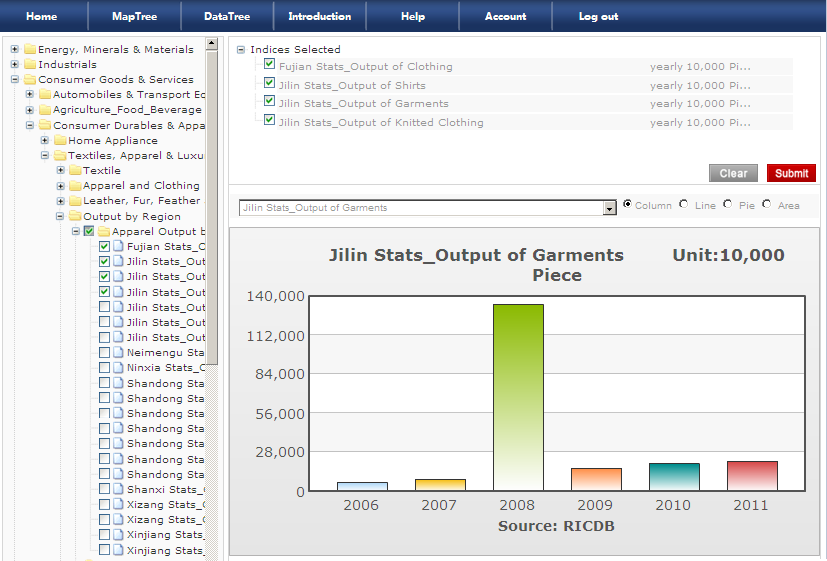Click the Ninxia Stats document icon
The image size is (827, 561).
click(119, 367)
